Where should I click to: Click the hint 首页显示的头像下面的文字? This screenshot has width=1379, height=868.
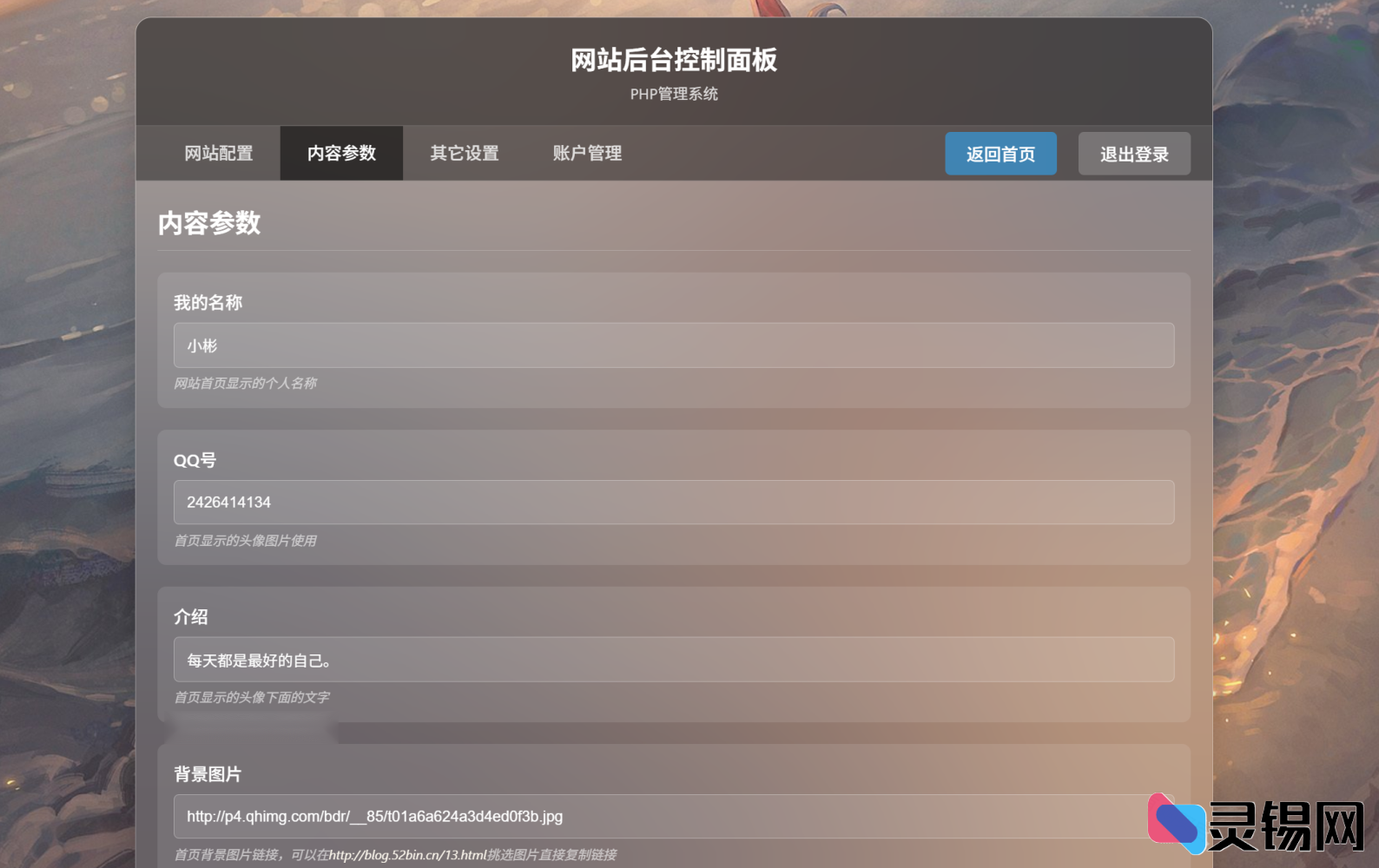coord(252,698)
